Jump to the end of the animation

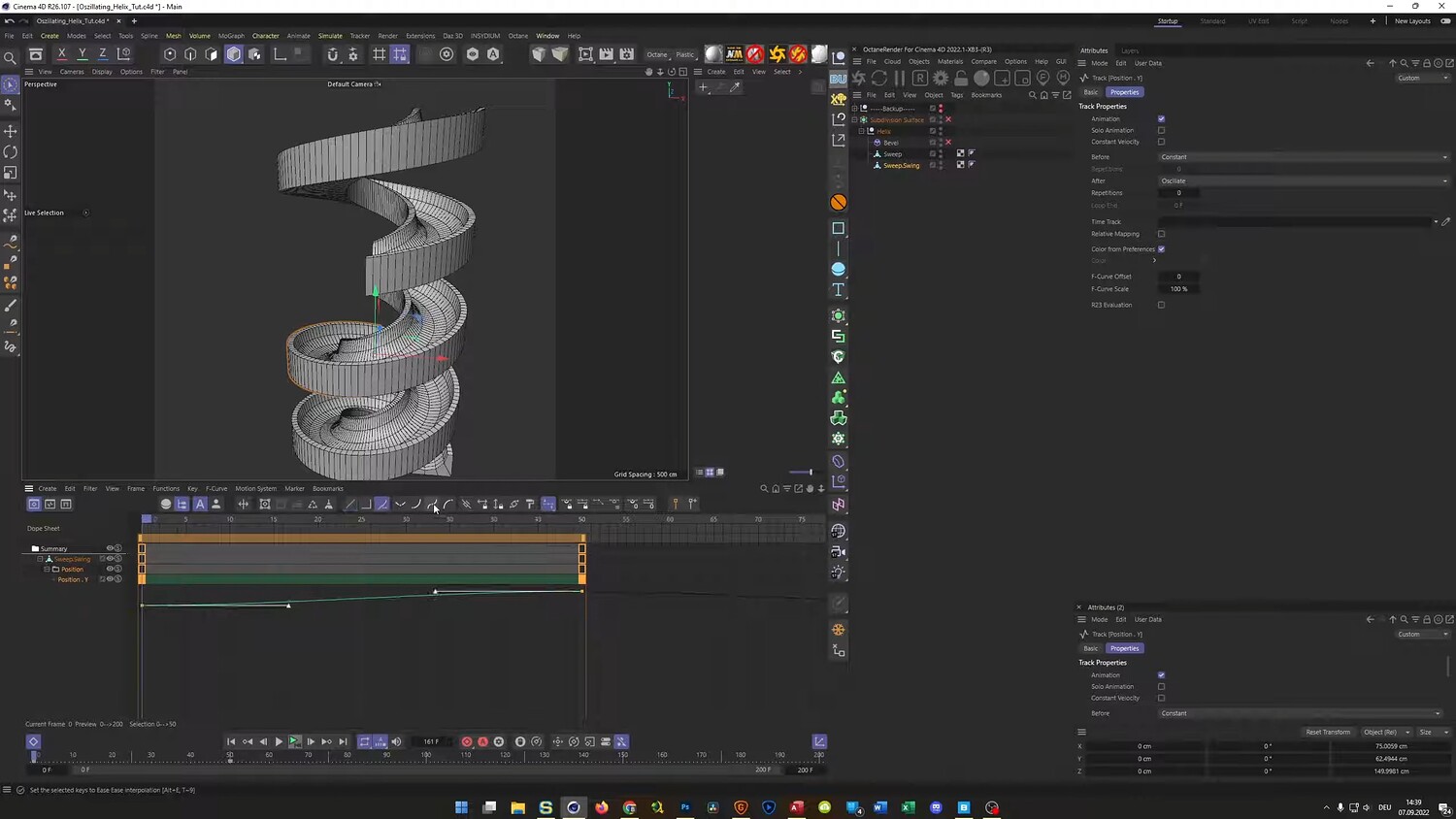(x=343, y=741)
